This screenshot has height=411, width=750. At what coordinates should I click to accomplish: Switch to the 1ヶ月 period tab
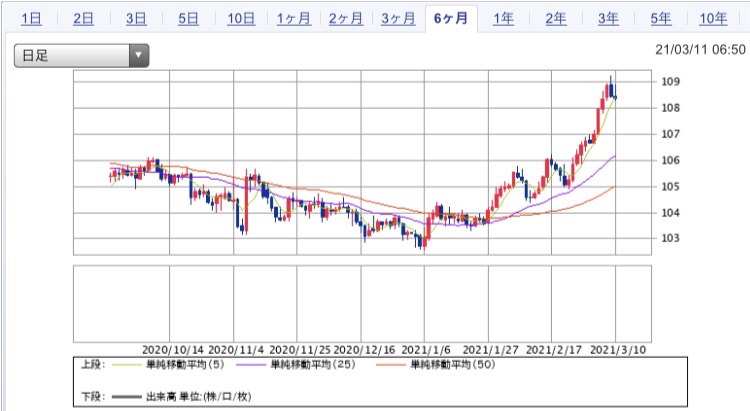[294, 19]
